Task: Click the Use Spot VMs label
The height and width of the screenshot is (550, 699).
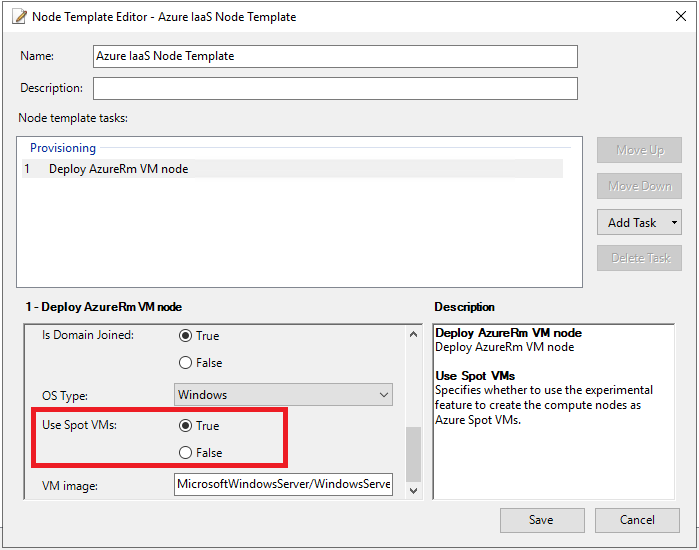Action: click(79, 425)
